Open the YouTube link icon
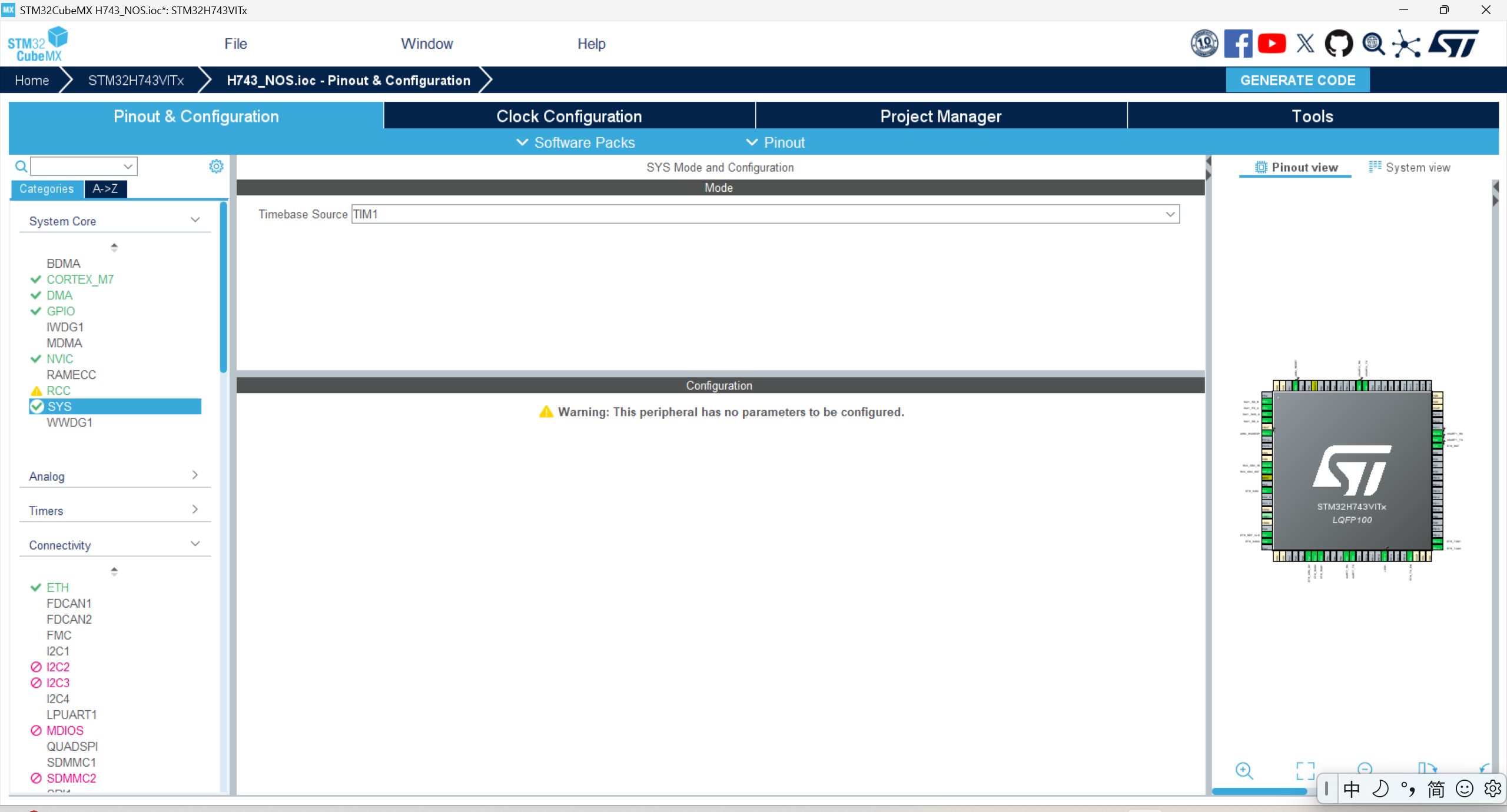Image resolution: width=1507 pixels, height=812 pixels. point(1272,44)
